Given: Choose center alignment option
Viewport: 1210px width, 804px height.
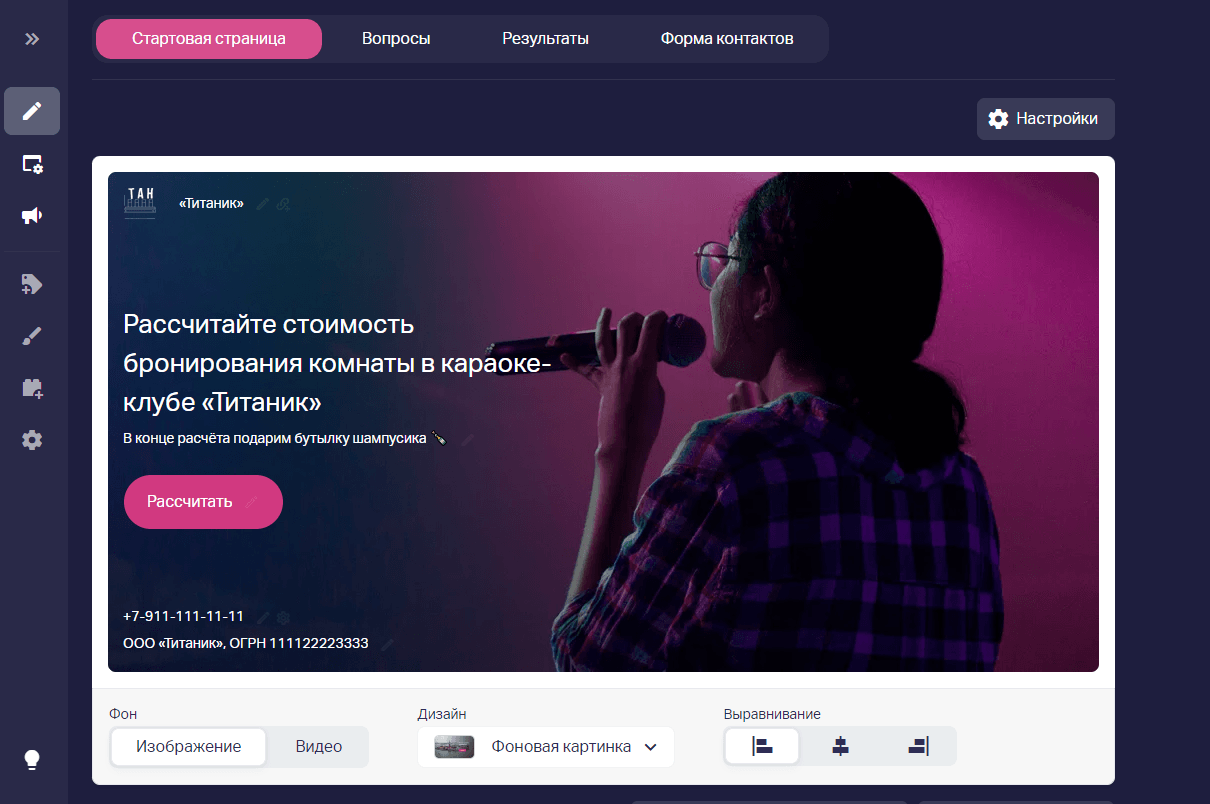Looking at the screenshot, I should click(840, 746).
